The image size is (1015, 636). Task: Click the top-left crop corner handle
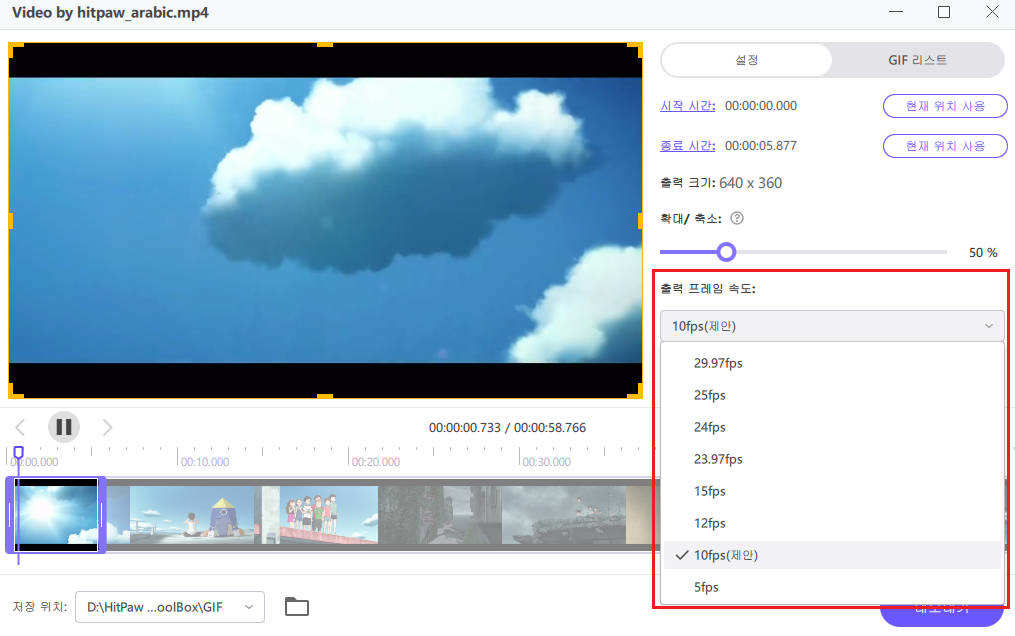16,50
